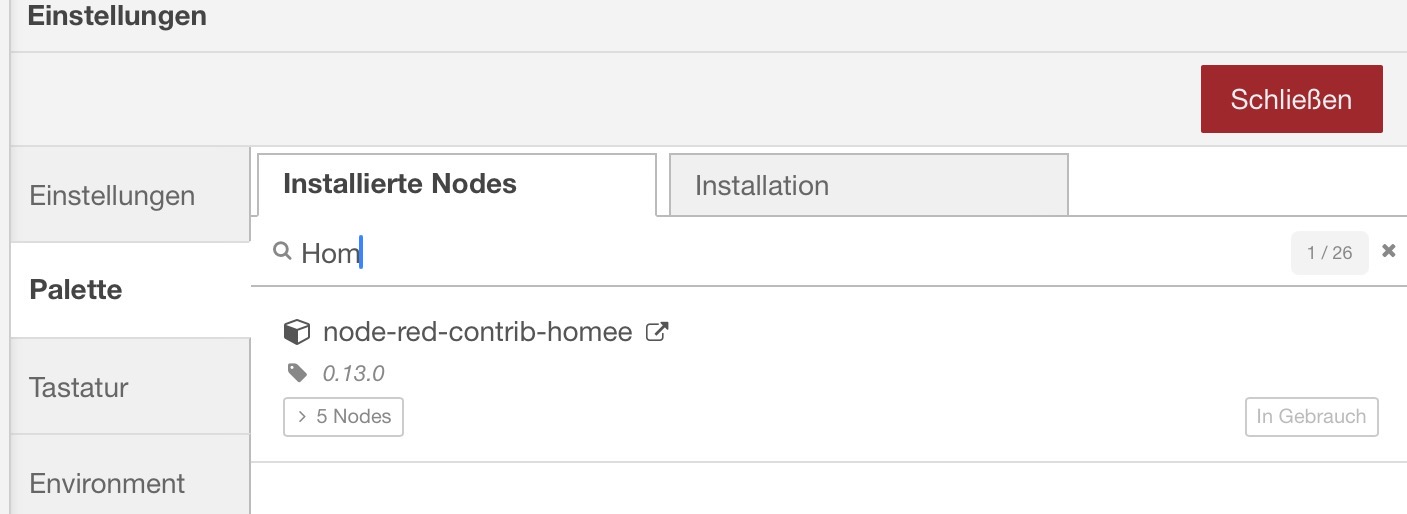Click the 1 / 26 result counter
The width and height of the screenshot is (1407, 514).
pos(1329,253)
